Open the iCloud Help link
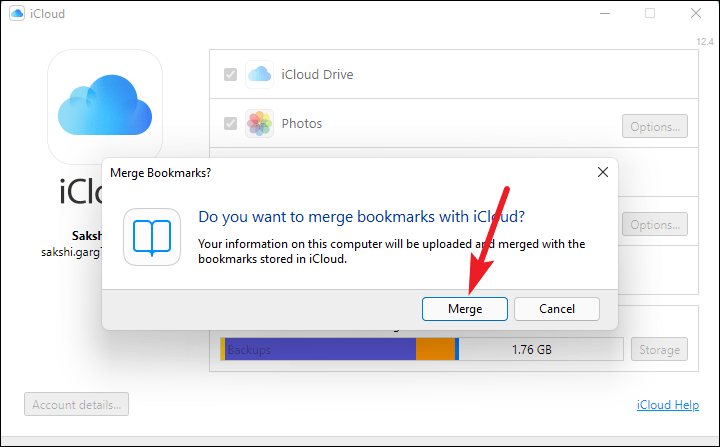Screen dimensions: 720x447 (x=668, y=405)
